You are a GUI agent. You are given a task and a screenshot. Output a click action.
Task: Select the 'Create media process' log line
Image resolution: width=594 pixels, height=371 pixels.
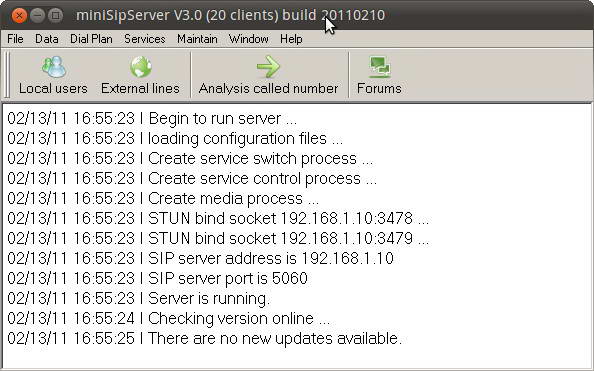tap(163, 199)
